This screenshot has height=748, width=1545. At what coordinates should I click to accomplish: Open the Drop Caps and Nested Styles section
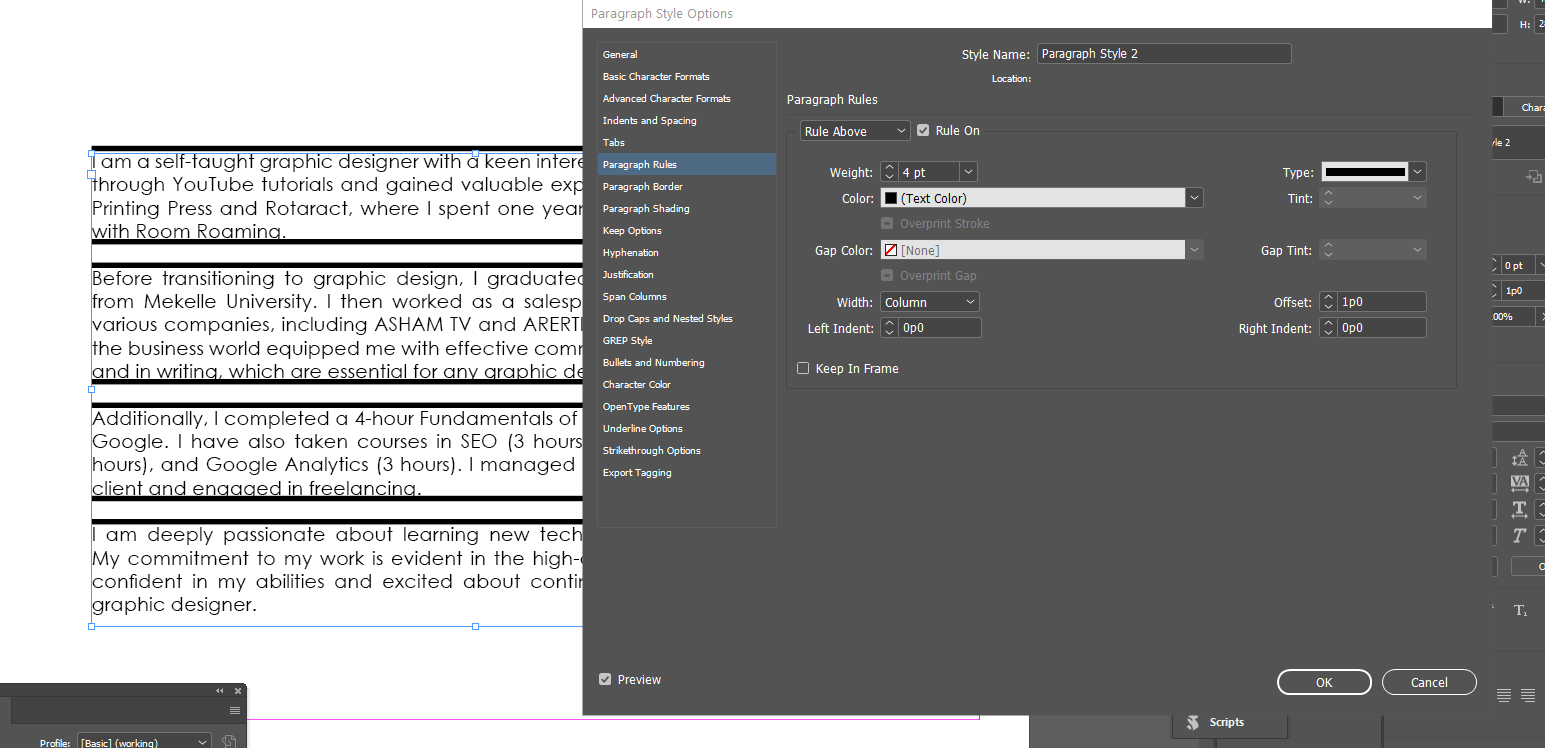(x=667, y=318)
